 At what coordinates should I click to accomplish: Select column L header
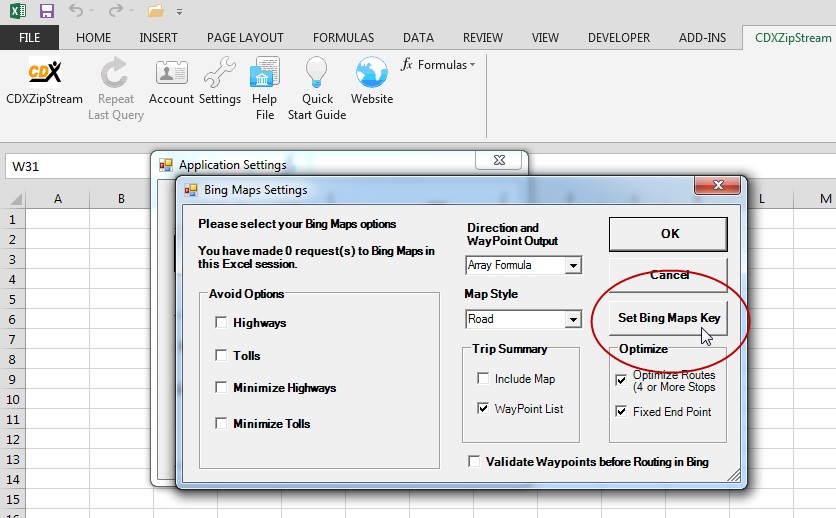point(762,199)
